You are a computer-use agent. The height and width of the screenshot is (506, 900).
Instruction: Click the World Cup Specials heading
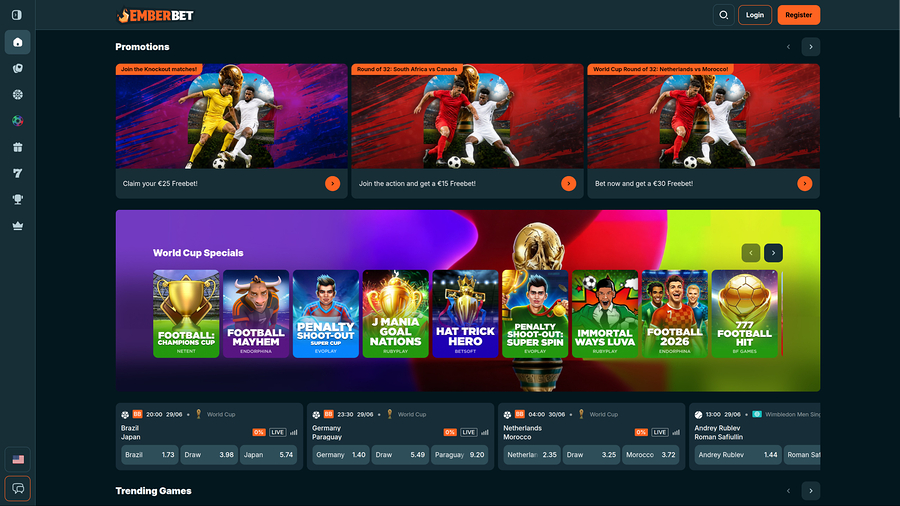[198, 253]
